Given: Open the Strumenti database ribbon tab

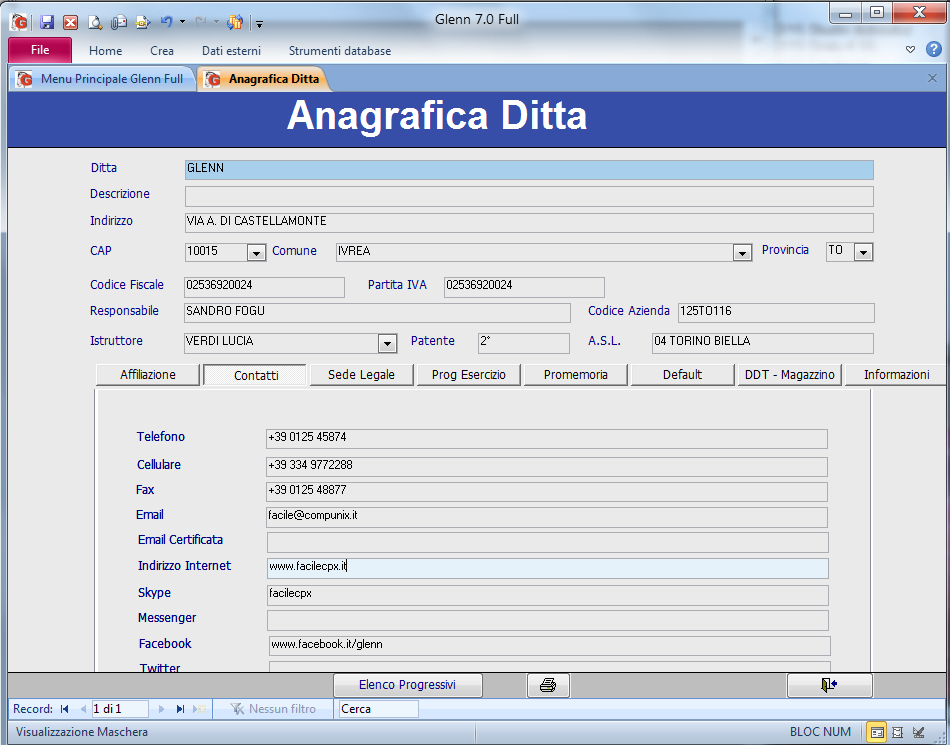Looking at the screenshot, I should click(339, 51).
